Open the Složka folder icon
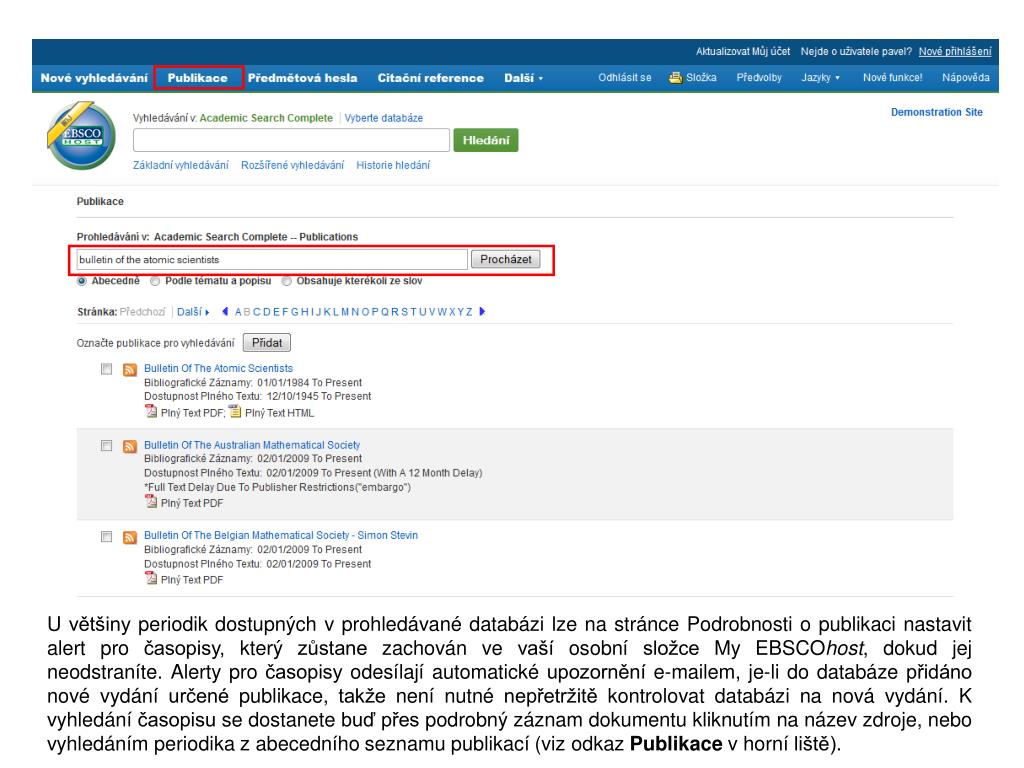 click(675, 78)
